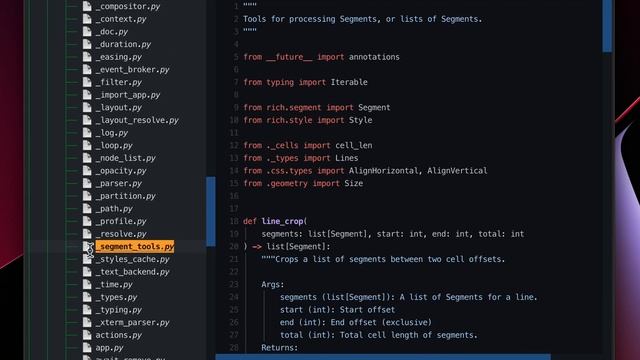The image size is (640, 360).
Task: Click the 'Returns:' docstring line
Action: (280, 348)
